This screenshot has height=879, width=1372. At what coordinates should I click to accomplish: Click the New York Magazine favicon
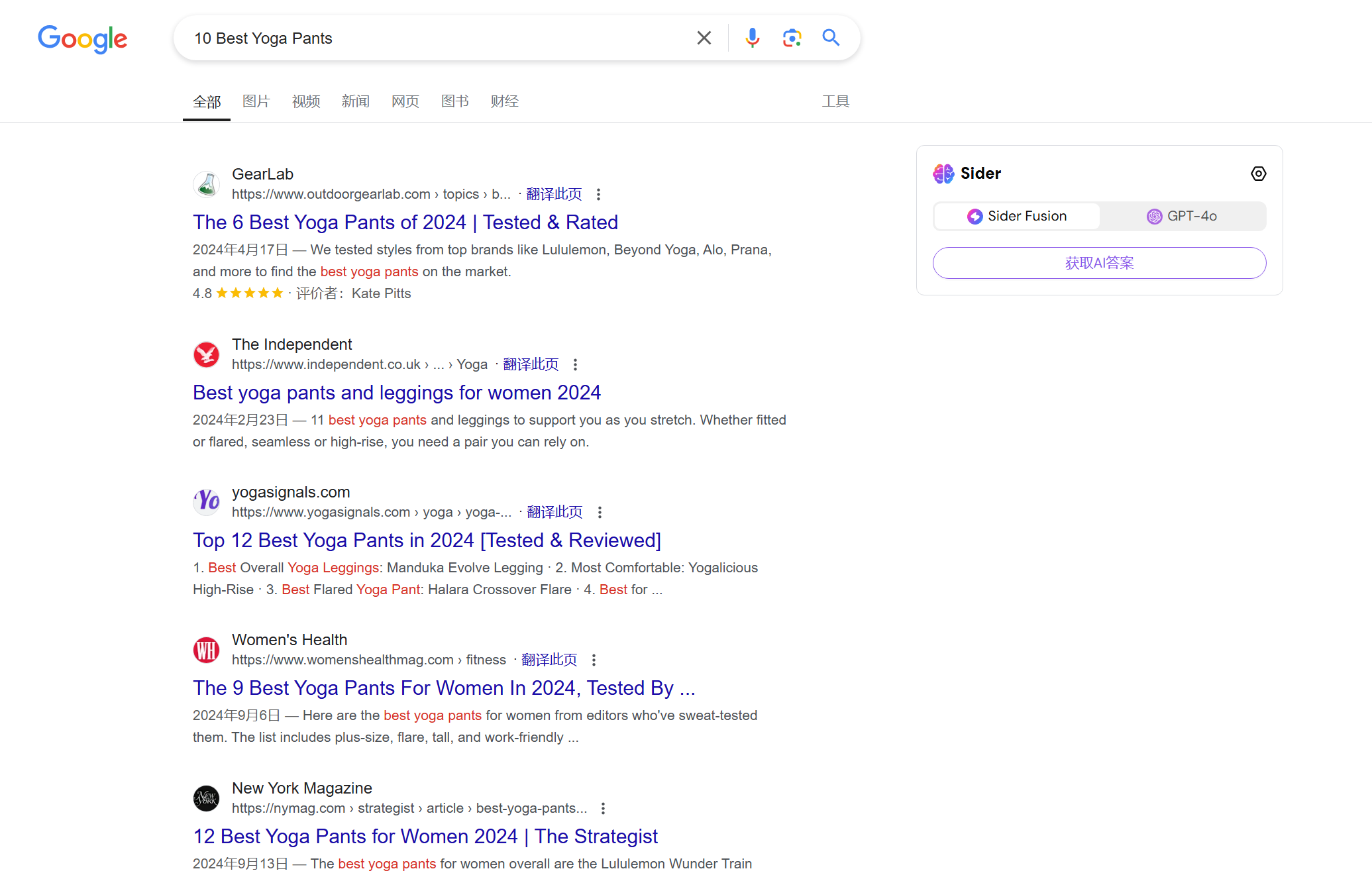pos(207,798)
